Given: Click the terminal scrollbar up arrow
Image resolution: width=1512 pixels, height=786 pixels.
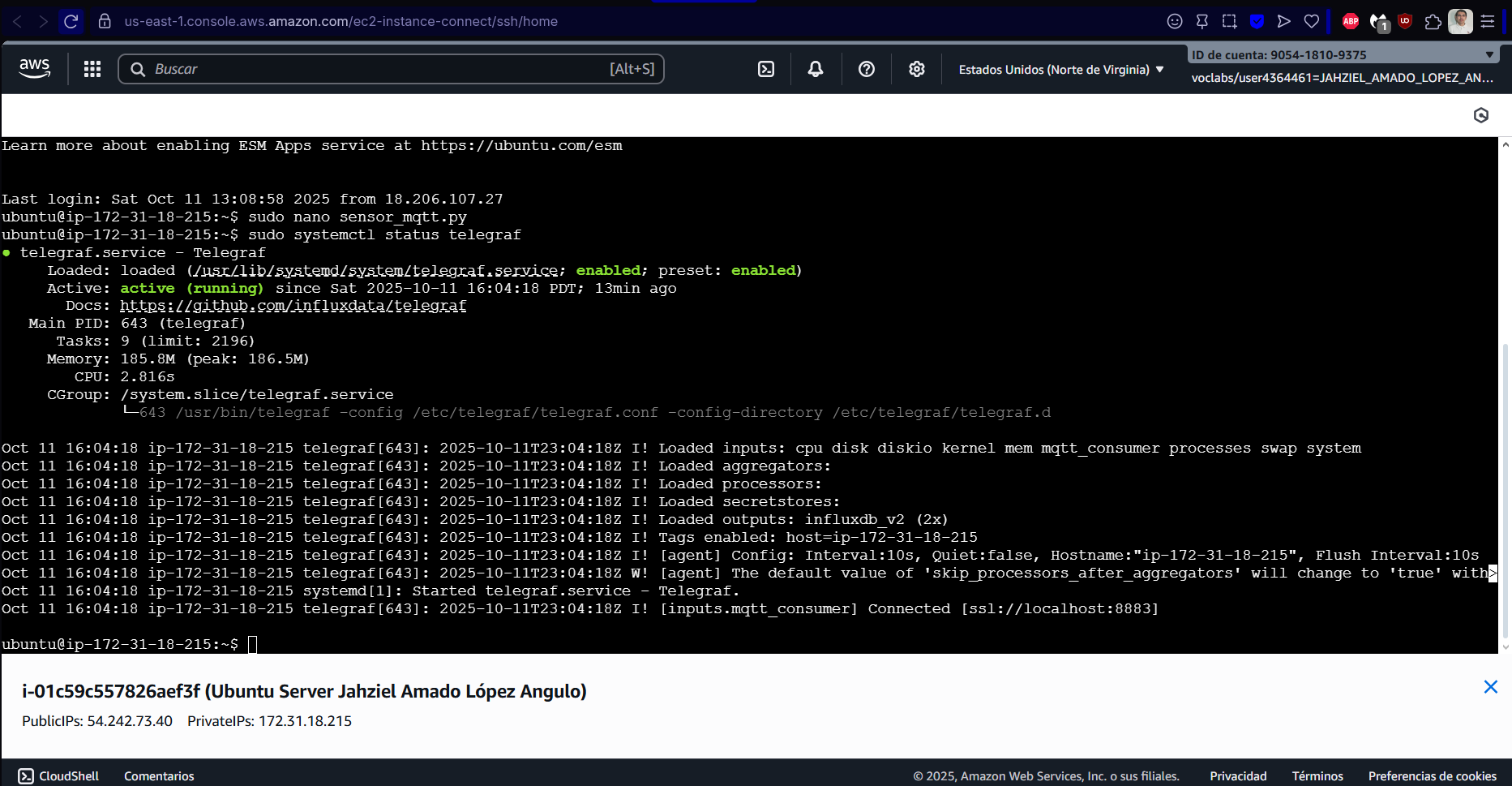Looking at the screenshot, I should point(1506,144).
